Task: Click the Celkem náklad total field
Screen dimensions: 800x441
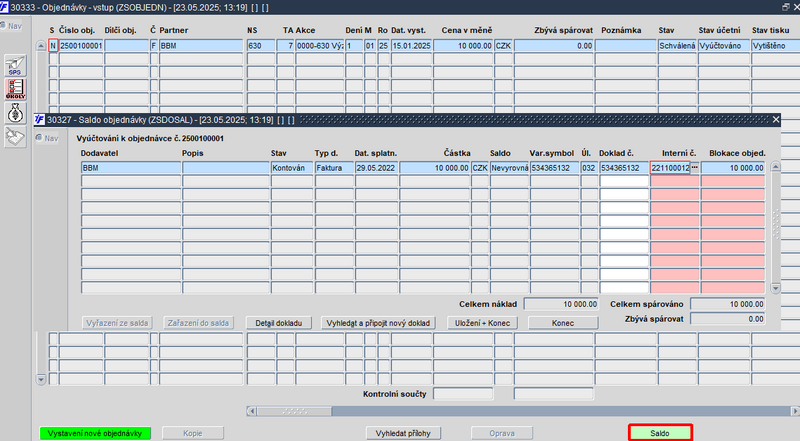Action: click(561, 304)
